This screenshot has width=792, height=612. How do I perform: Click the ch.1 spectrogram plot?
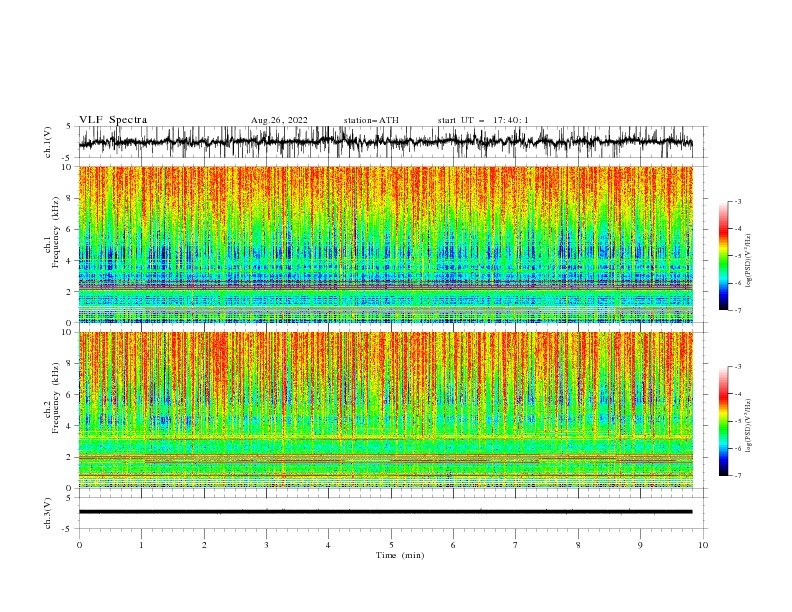386,244
